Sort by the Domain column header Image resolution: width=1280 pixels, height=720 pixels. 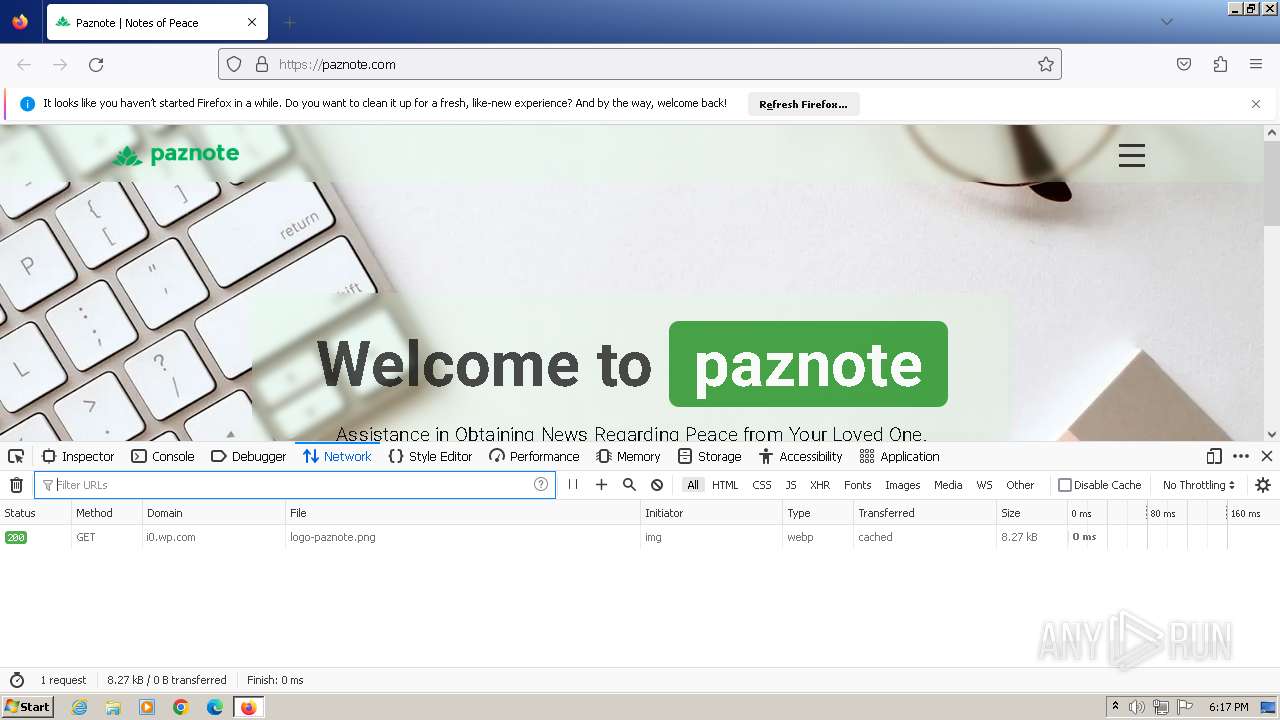[214, 513]
